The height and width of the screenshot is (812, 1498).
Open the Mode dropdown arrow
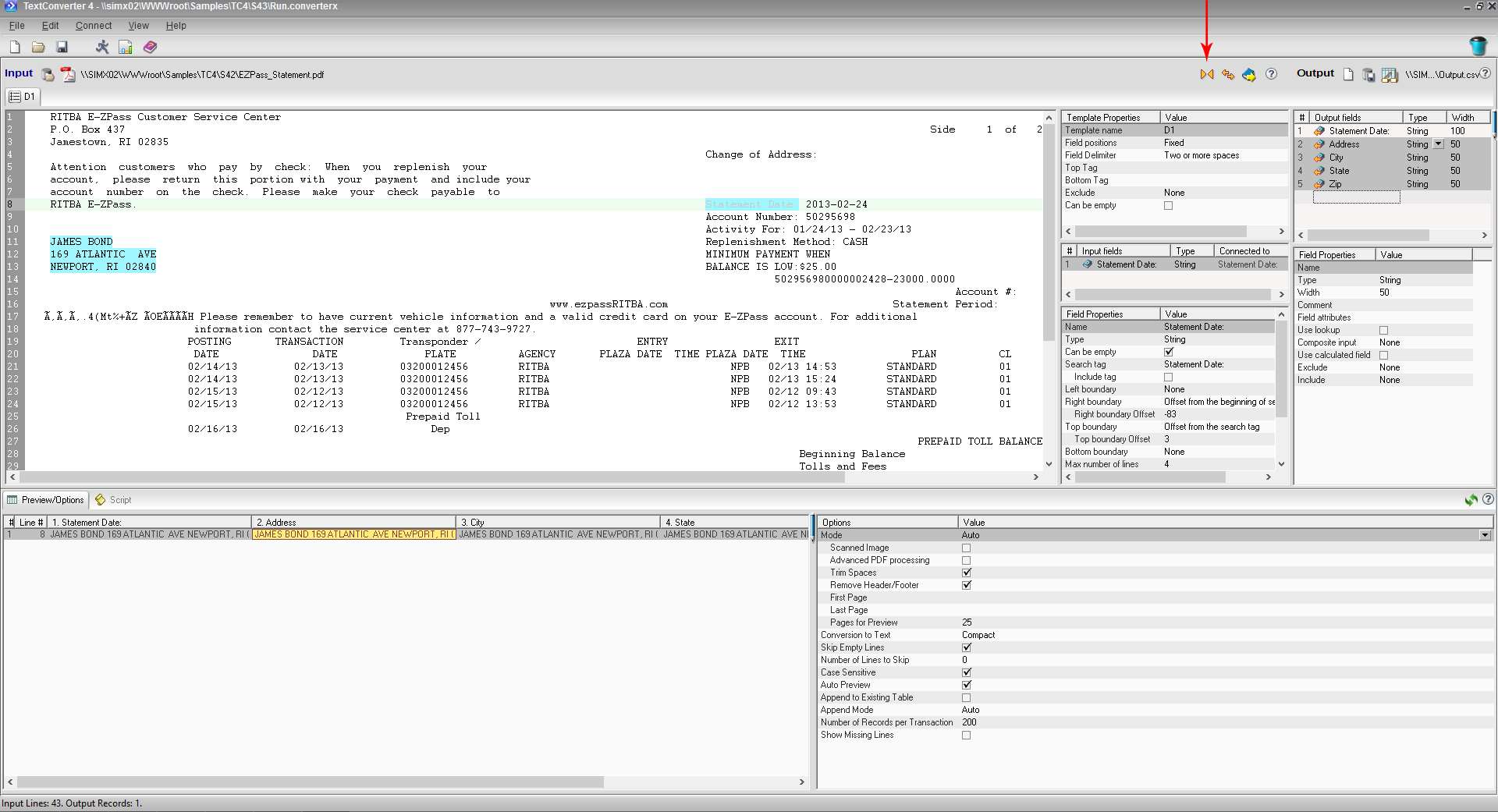point(1485,535)
